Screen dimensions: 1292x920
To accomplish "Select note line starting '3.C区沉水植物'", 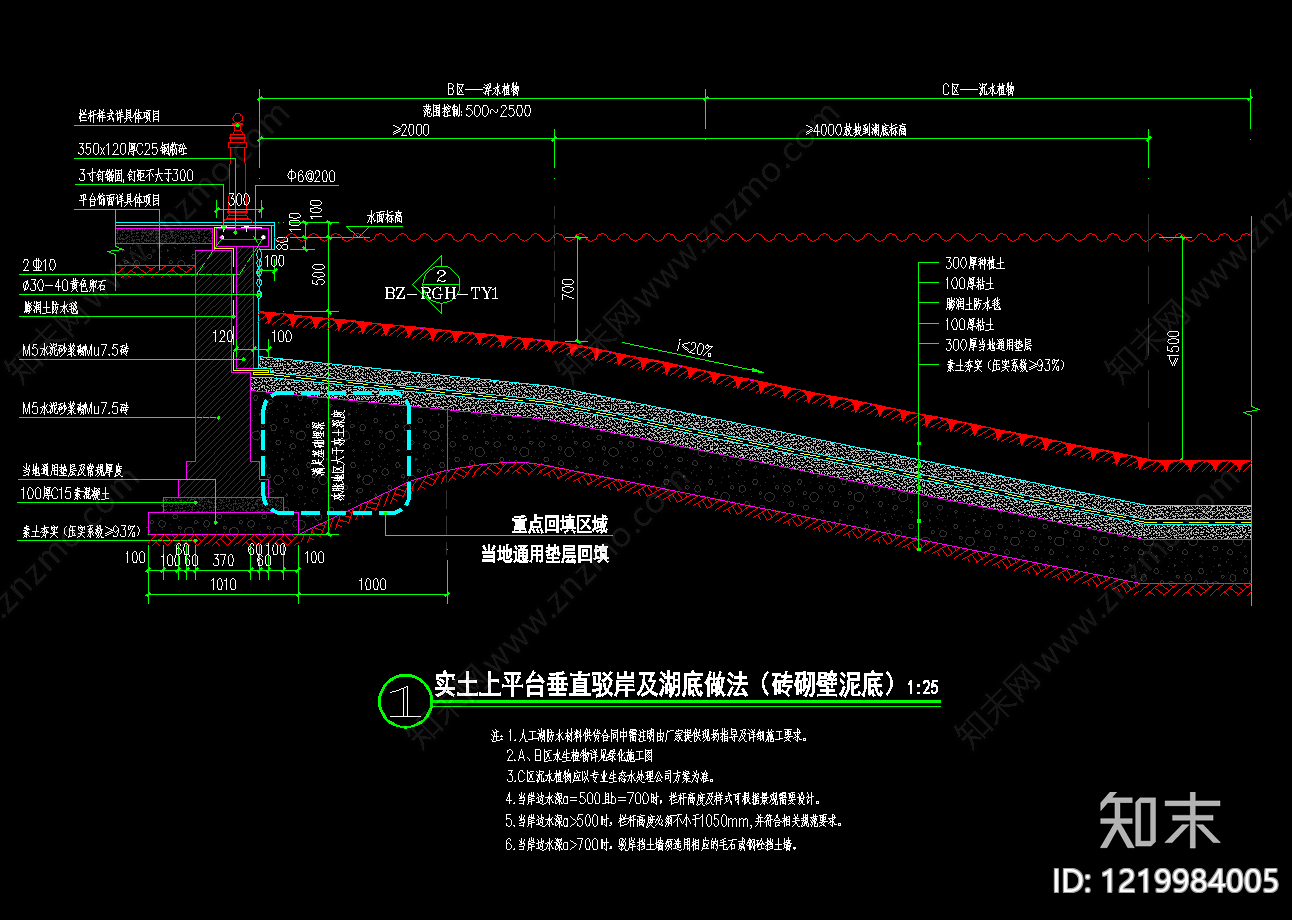I will (x=611, y=776).
